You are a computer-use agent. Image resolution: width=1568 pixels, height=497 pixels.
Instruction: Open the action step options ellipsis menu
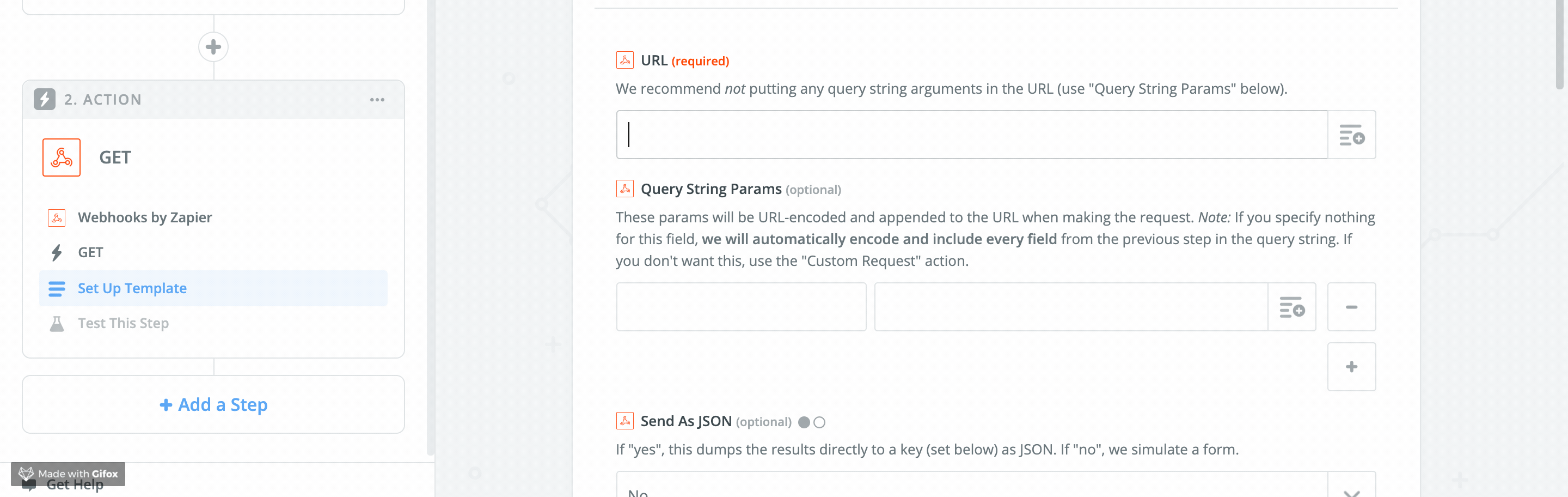(x=376, y=99)
